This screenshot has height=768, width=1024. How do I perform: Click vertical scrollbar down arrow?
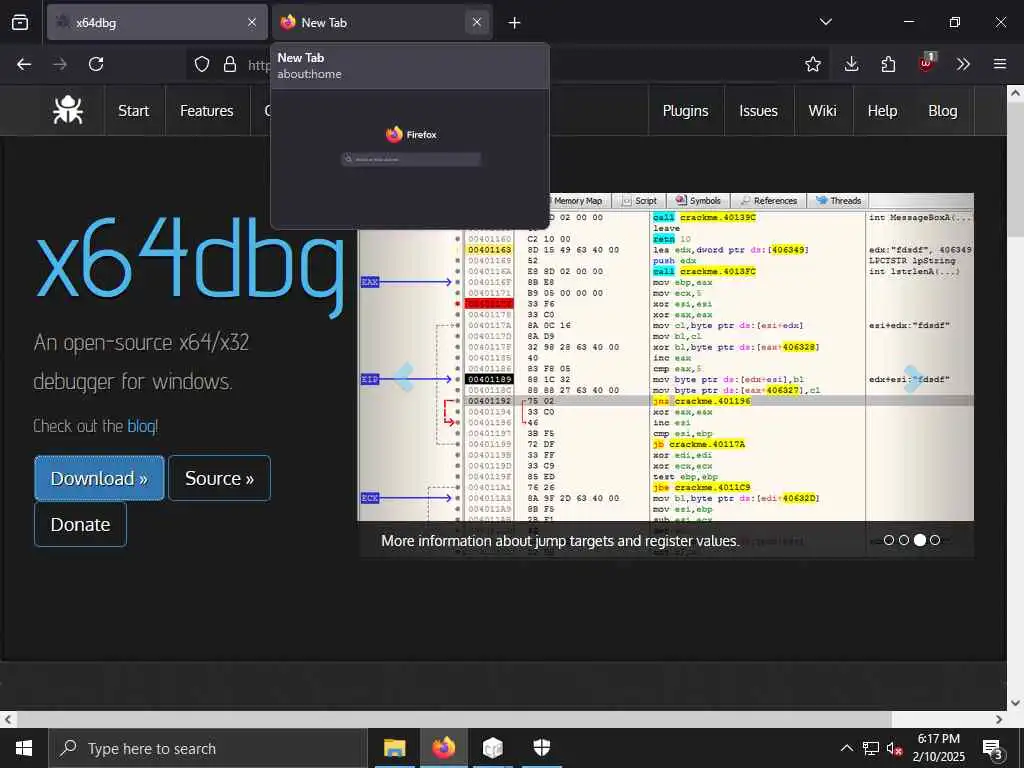(x=1015, y=703)
